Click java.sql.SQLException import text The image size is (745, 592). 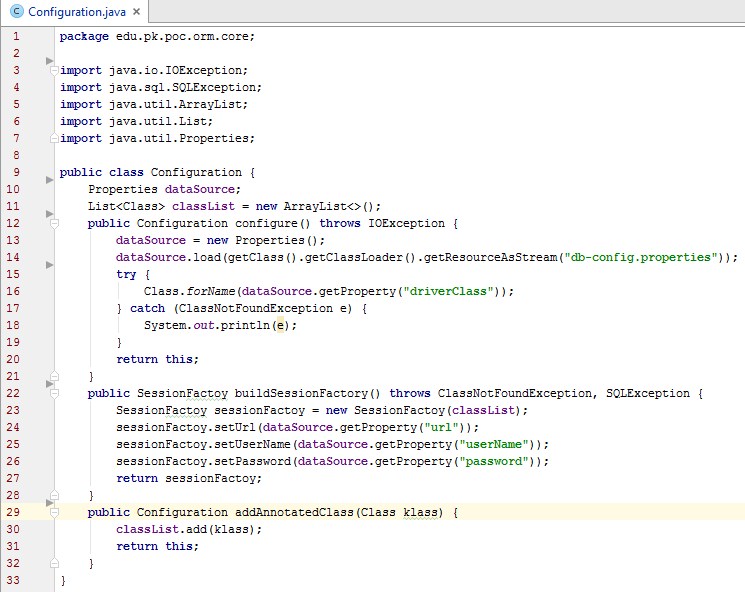182,87
